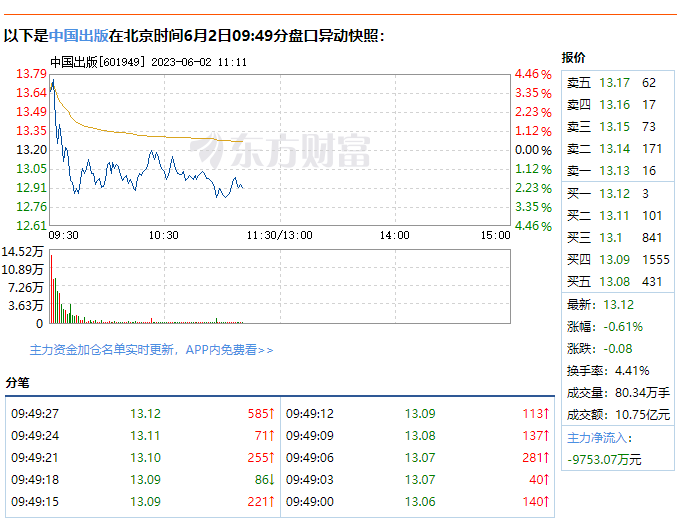This screenshot has width=694, height=520.
Task: Select the 09:49:21 trade tick row
Action: pos(143,458)
